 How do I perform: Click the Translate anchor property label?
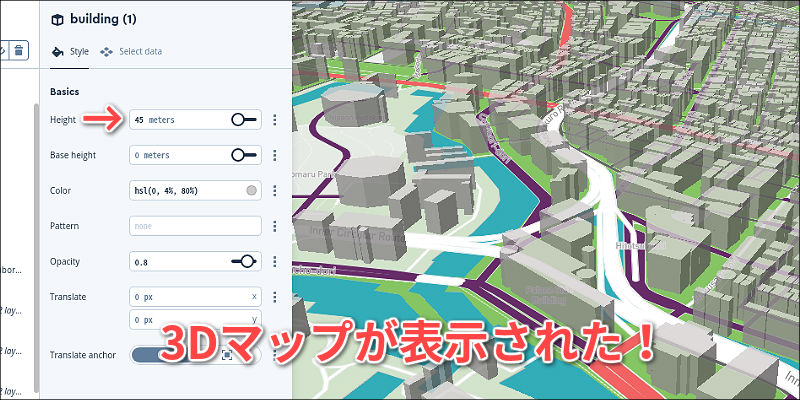coord(83,355)
